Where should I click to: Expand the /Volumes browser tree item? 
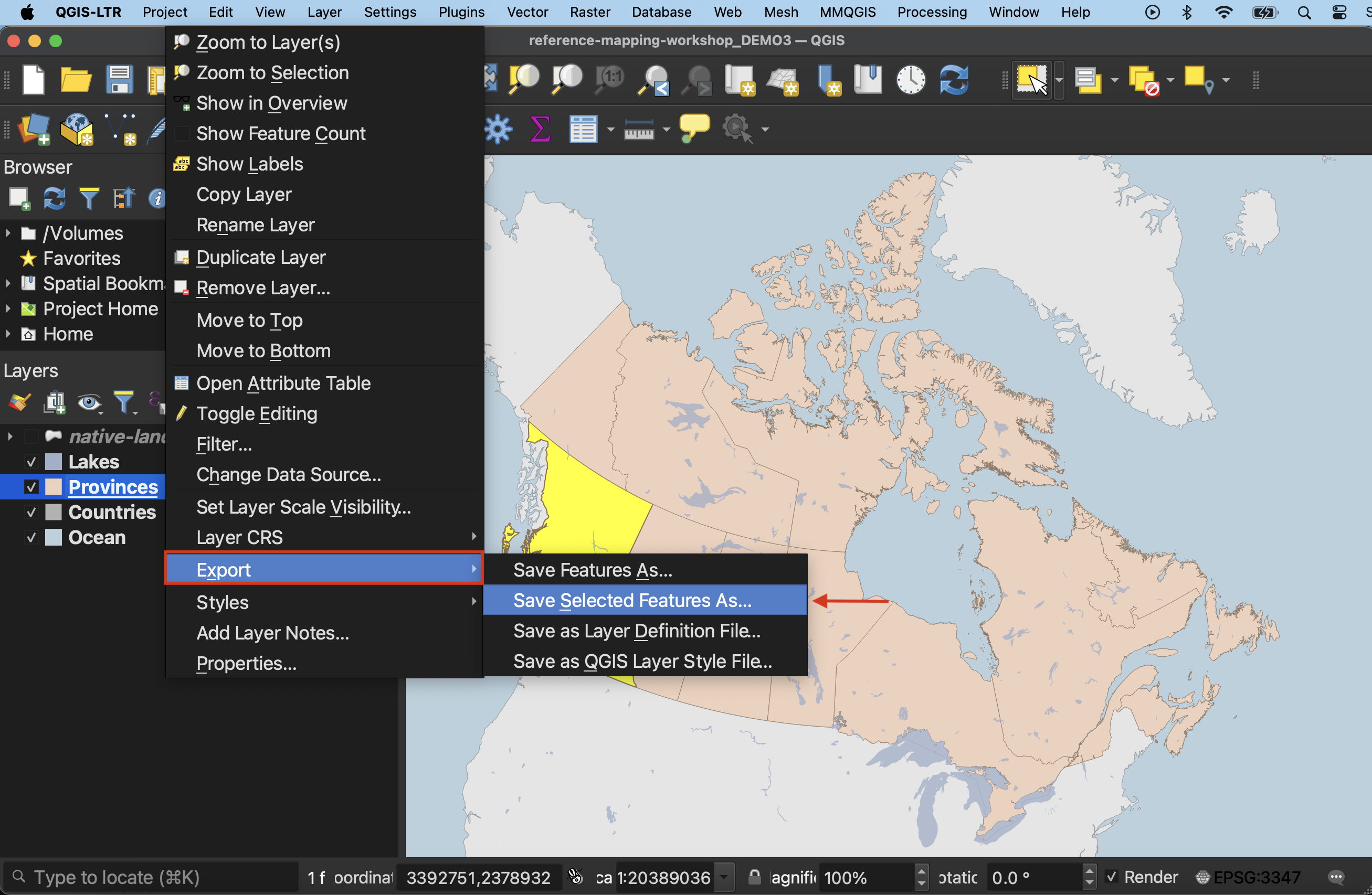pyautogui.click(x=8, y=233)
